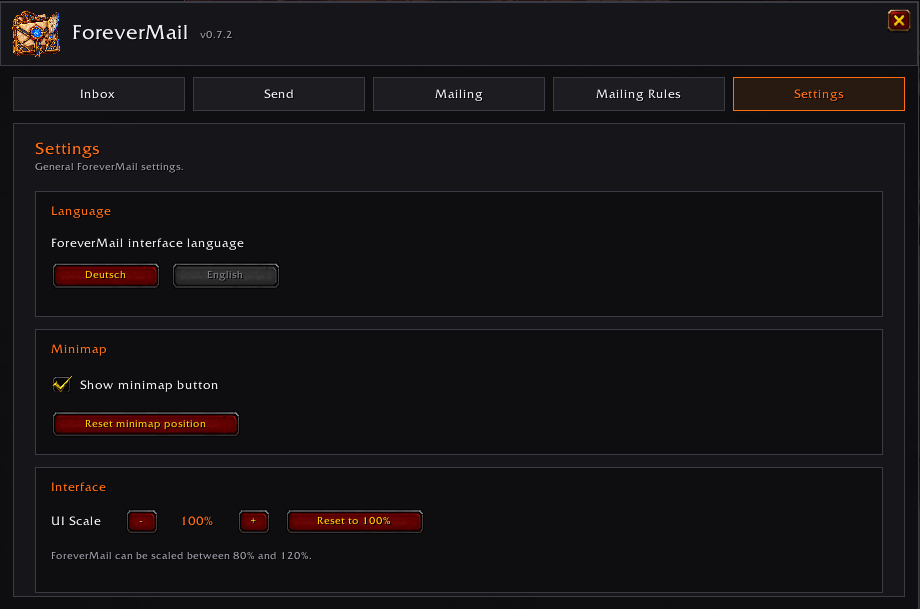
Task: Open the Send tab
Action: coord(279,94)
